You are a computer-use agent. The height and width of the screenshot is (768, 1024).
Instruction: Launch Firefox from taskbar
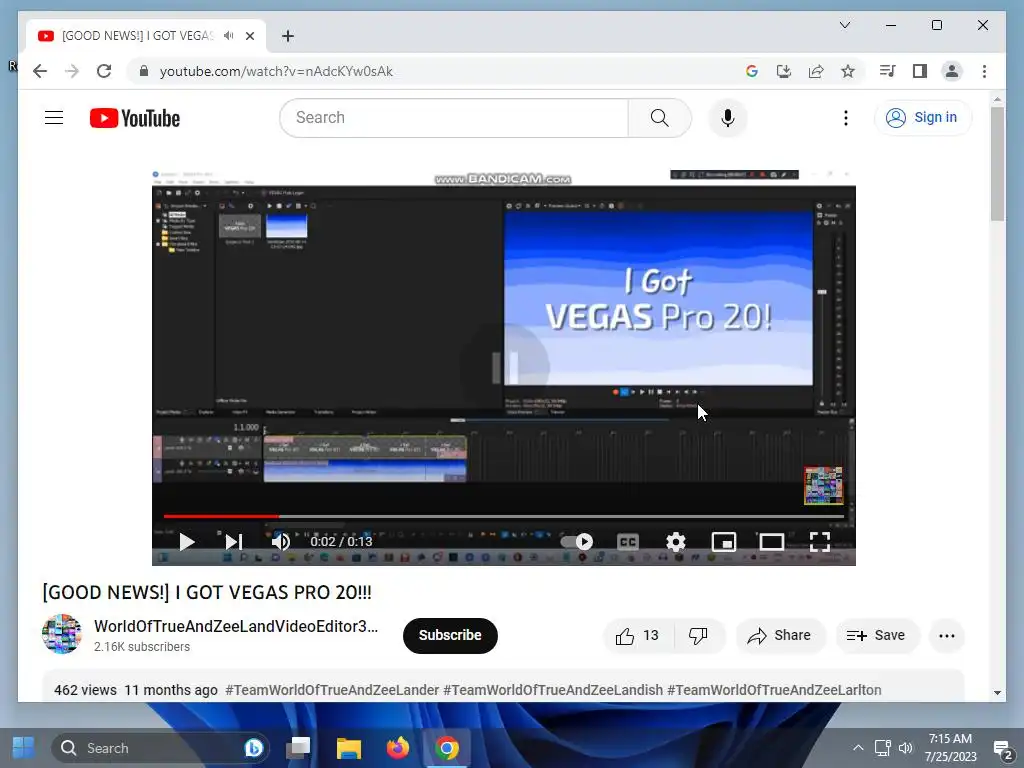(397, 748)
